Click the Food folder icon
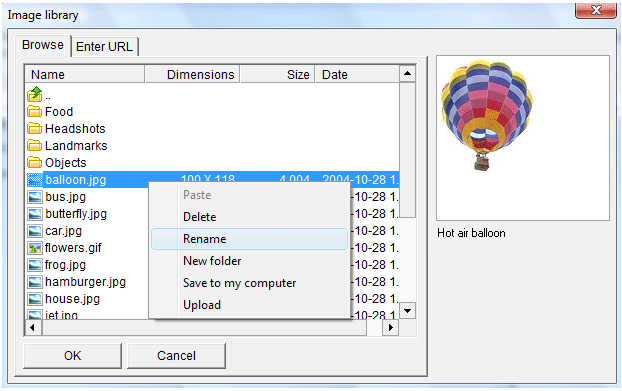The width and height of the screenshot is (622, 391). [x=35, y=111]
